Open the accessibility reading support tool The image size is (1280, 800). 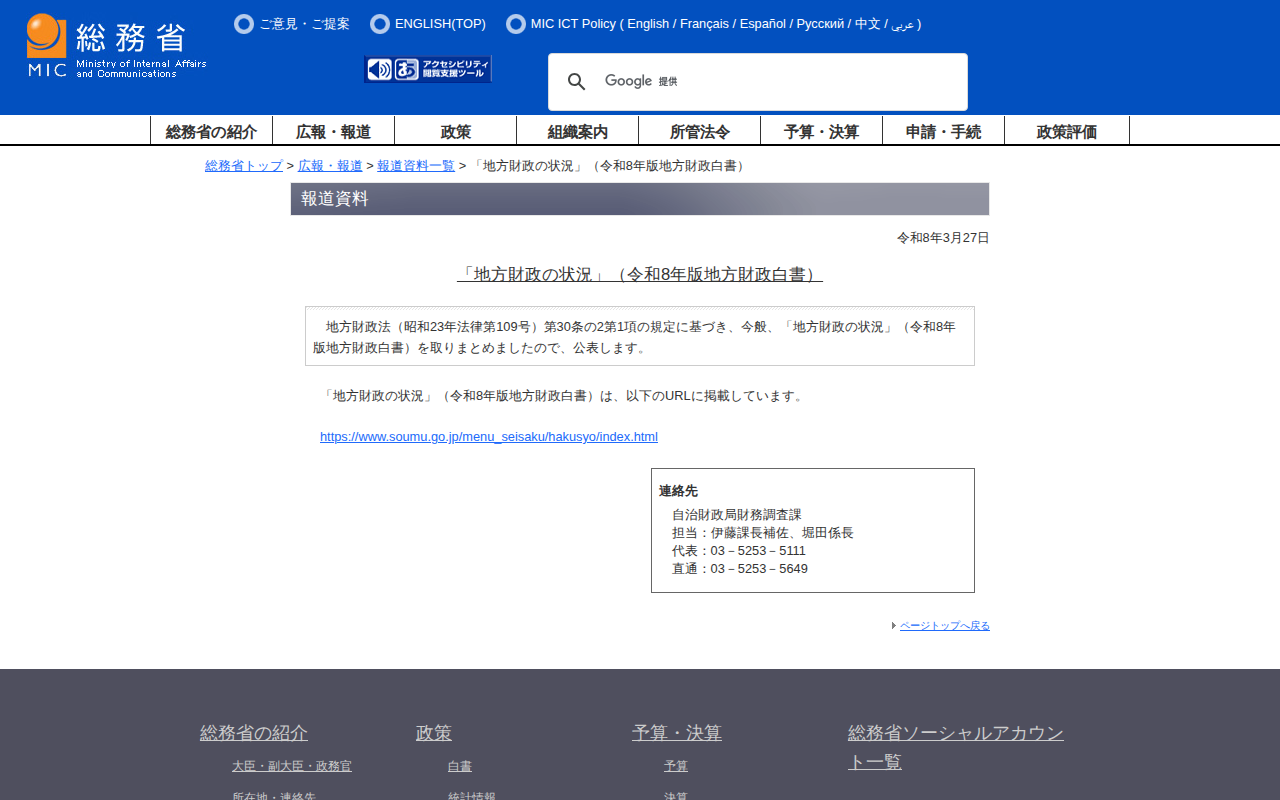point(428,69)
